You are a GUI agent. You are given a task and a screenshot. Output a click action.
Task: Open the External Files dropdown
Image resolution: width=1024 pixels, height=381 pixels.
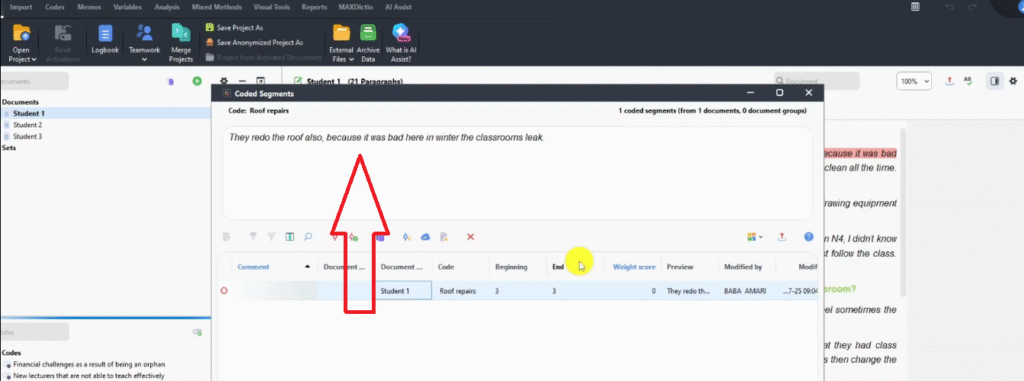pyautogui.click(x=341, y=43)
